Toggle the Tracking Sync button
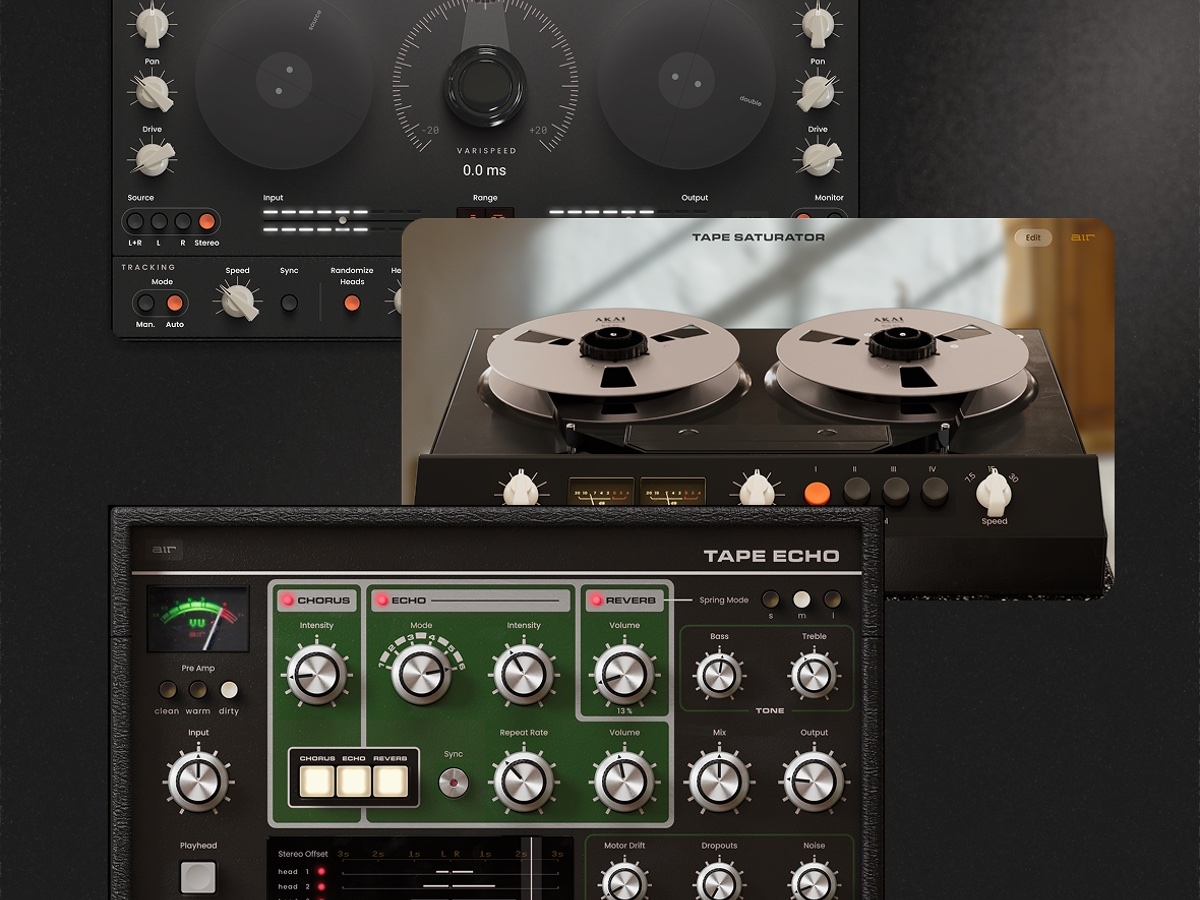The height and width of the screenshot is (900, 1200). pyautogui.click(x=289, y=302)
